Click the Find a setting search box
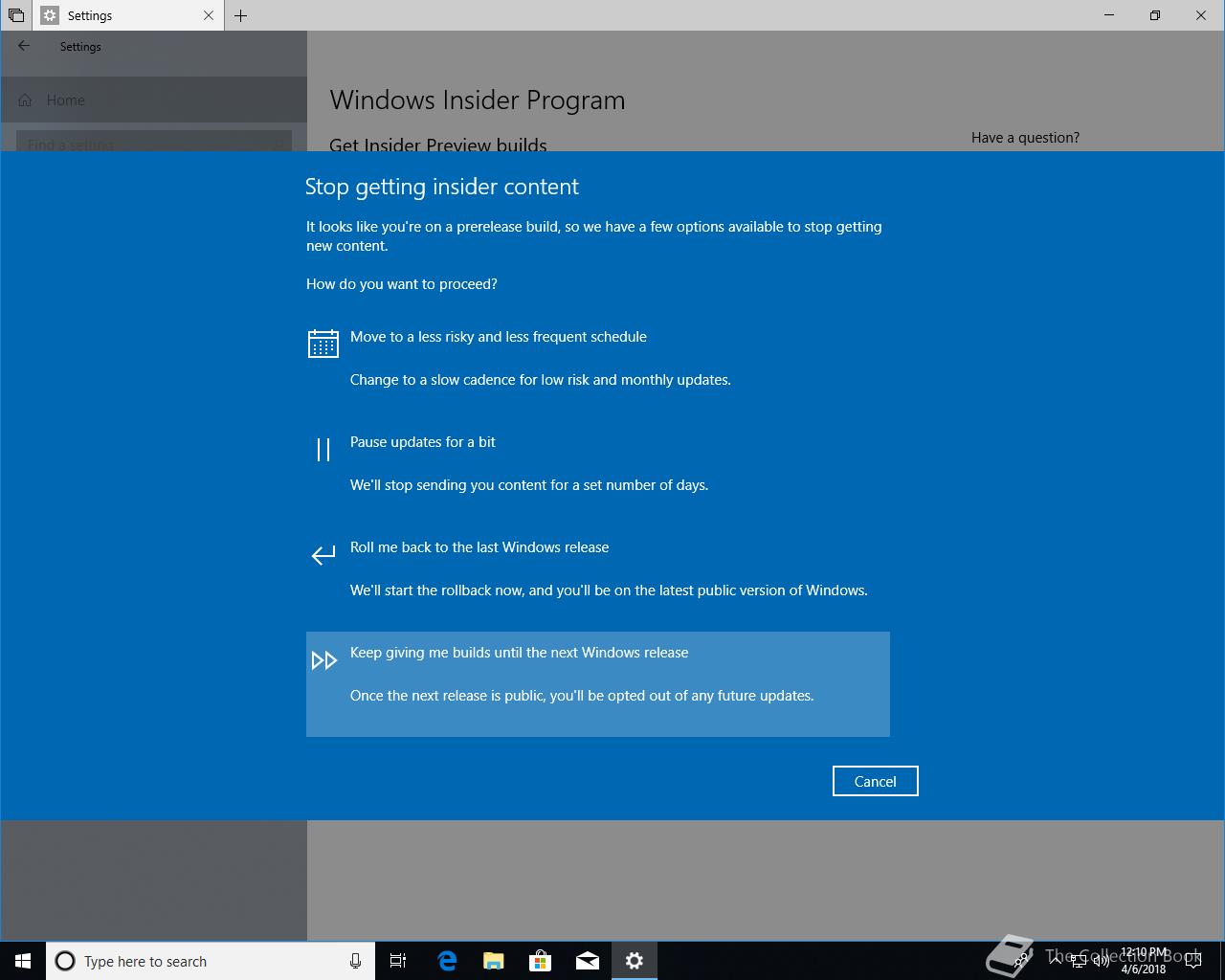 [153, 144]
